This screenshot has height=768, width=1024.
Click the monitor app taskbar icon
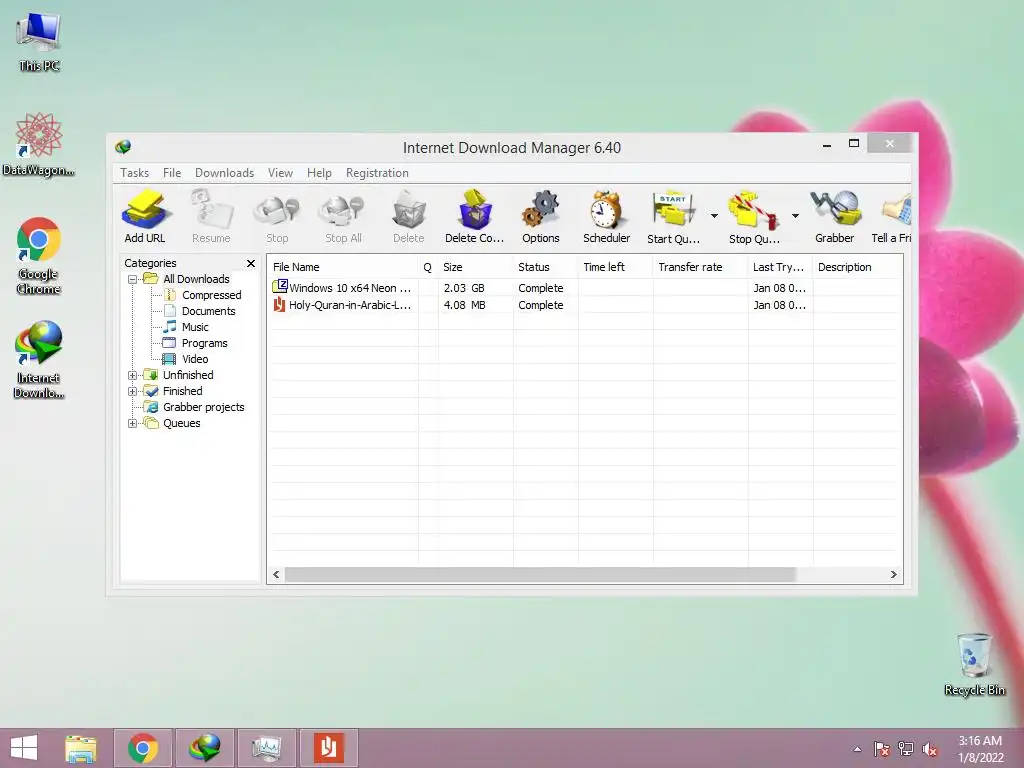point(266,748)
